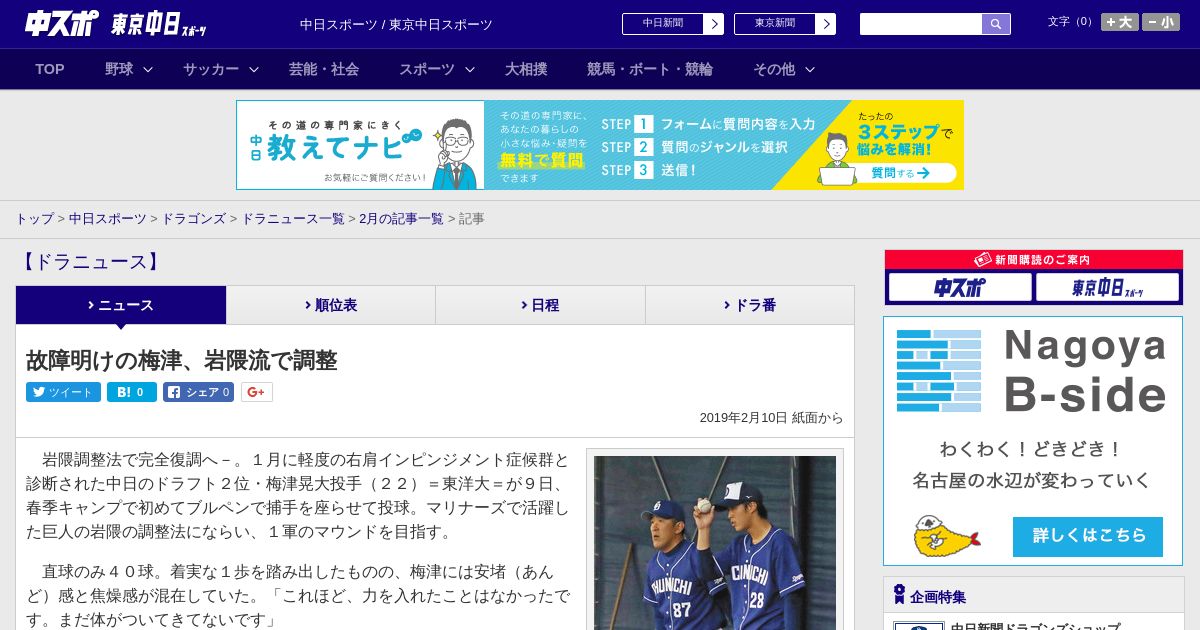Image resolution: width=1200 pixels, height=630 pixels.
Task: Click the shachihoko mascot in the ad
Action: 945,536
